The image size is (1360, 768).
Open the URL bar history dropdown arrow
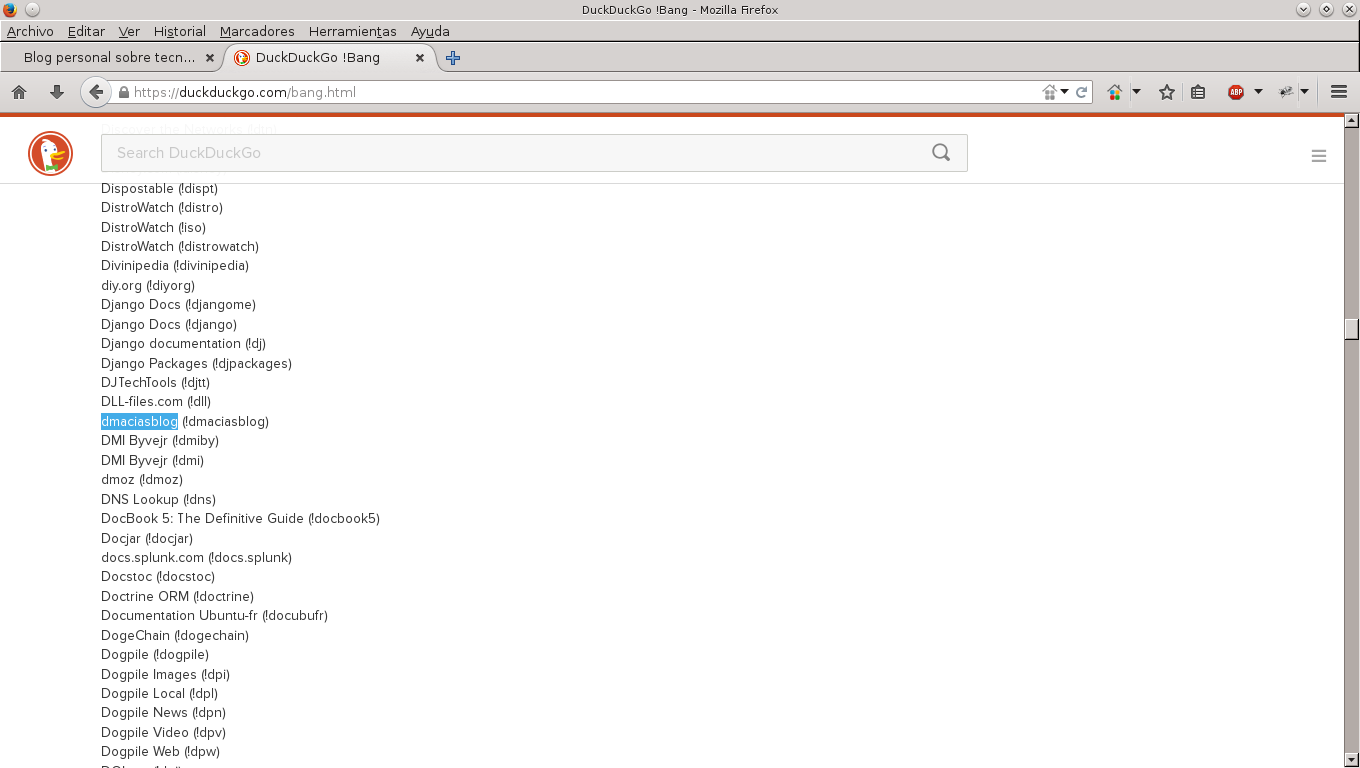coord(1065,92)
